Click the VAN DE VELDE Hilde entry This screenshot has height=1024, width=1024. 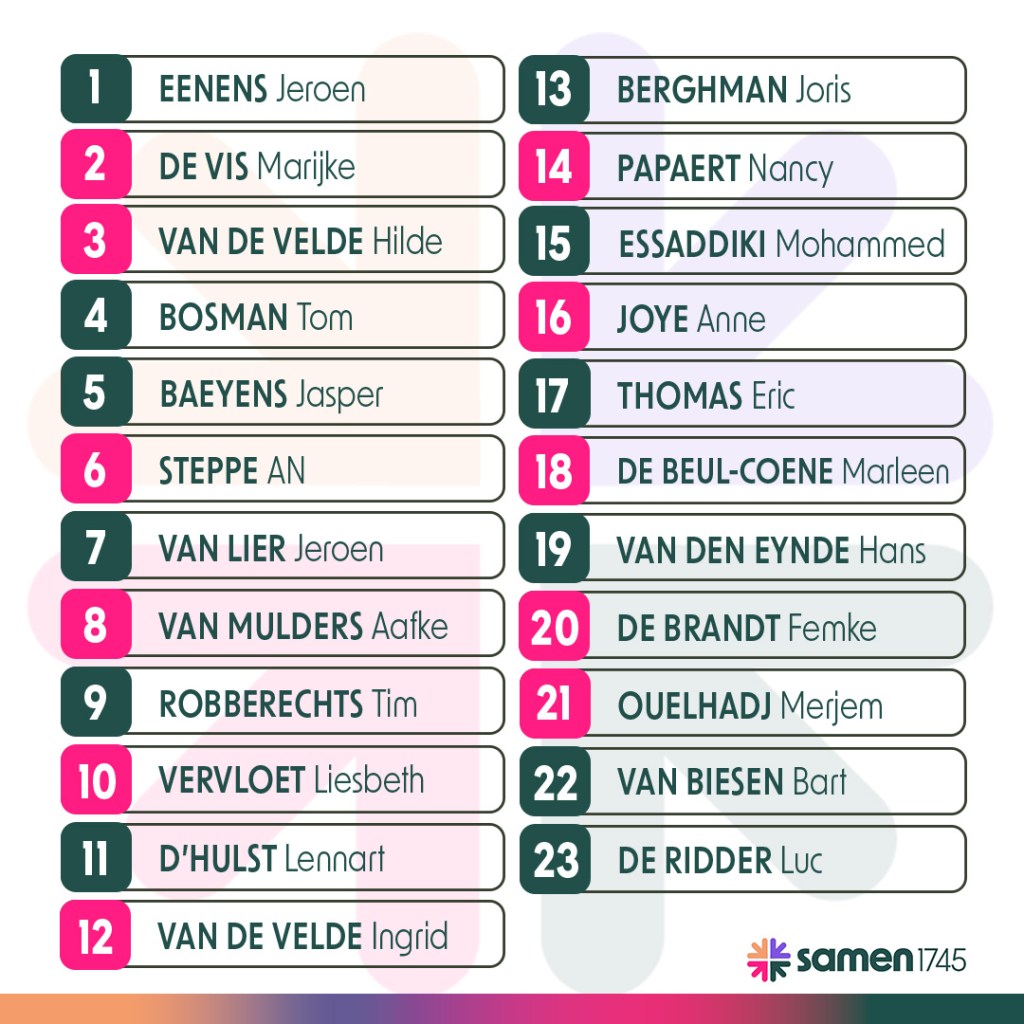pos(300,241)
